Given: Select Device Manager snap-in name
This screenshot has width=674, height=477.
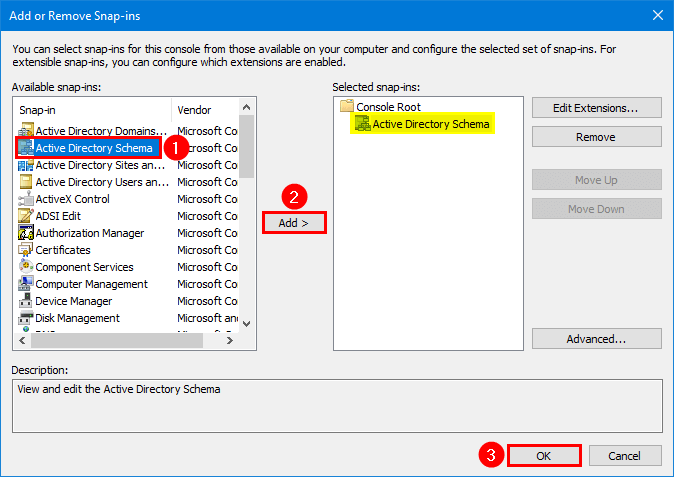Looking at the screenshot, I should point(74,301).
